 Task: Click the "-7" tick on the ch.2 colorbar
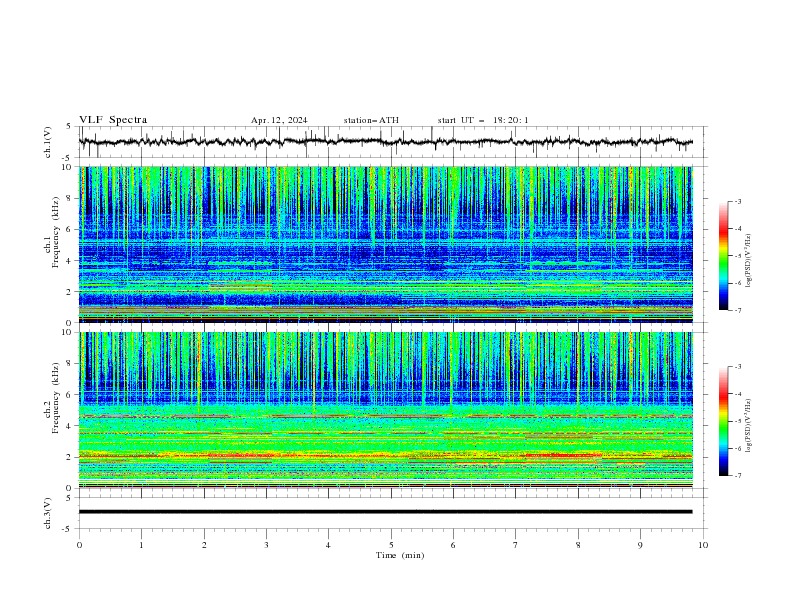click(x=738, y=475)
